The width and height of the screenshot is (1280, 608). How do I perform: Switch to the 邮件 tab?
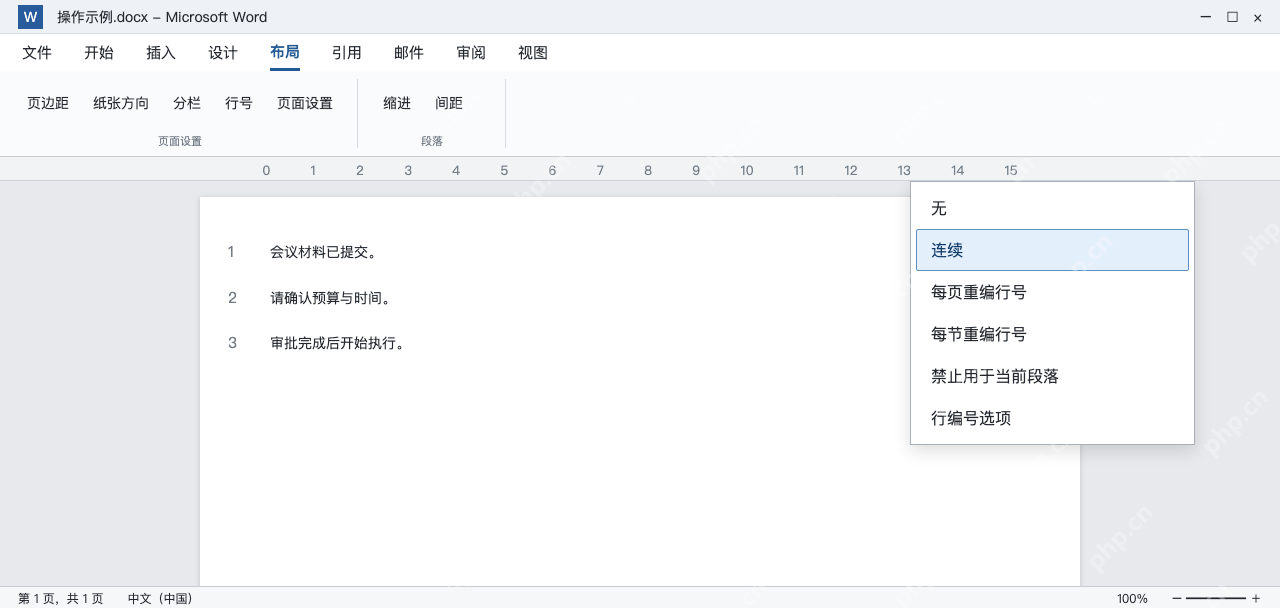[409, 53]
